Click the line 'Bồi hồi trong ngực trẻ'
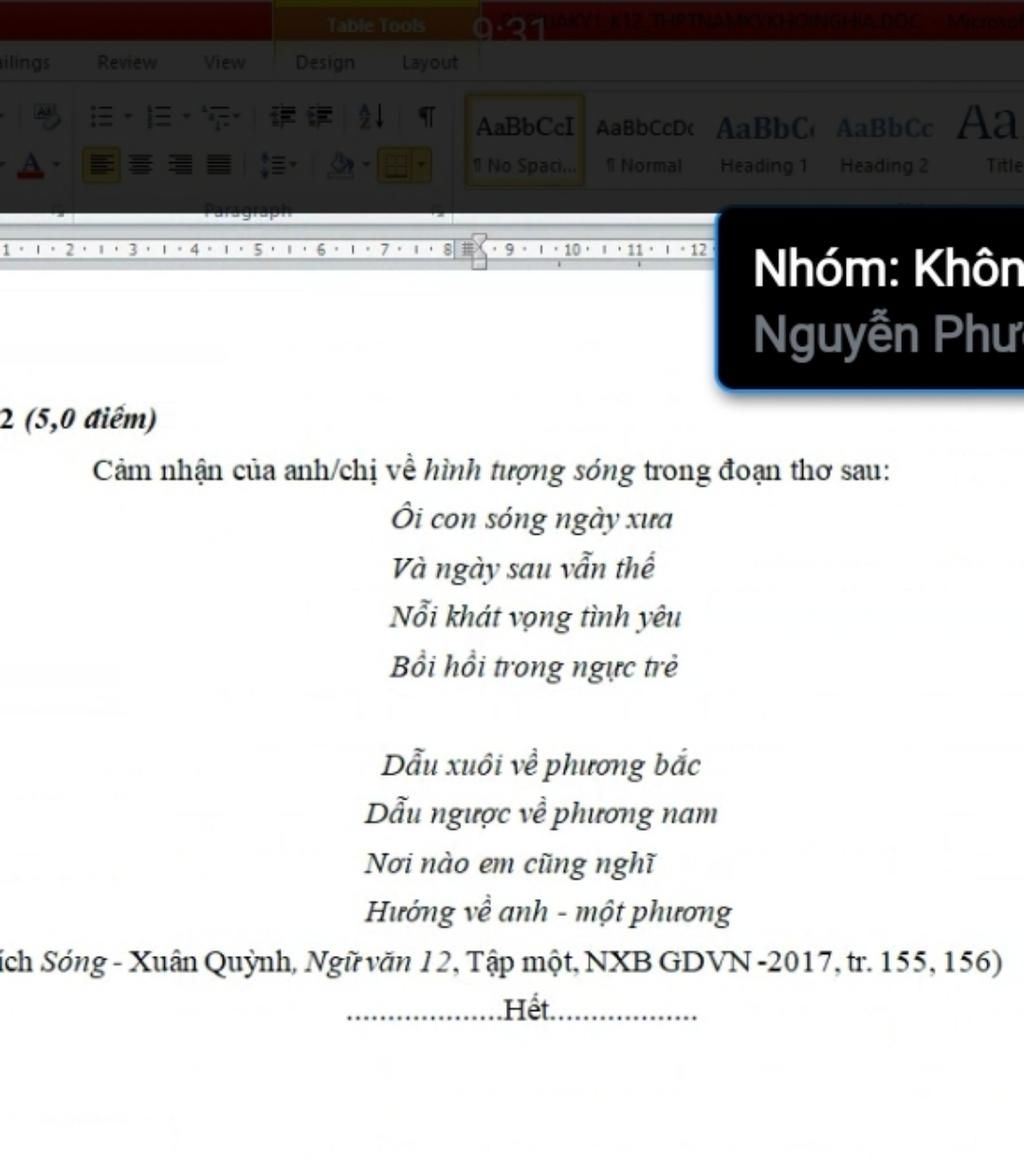The height and width of the screenshot is (1159, 1024). tap(534, 667)
